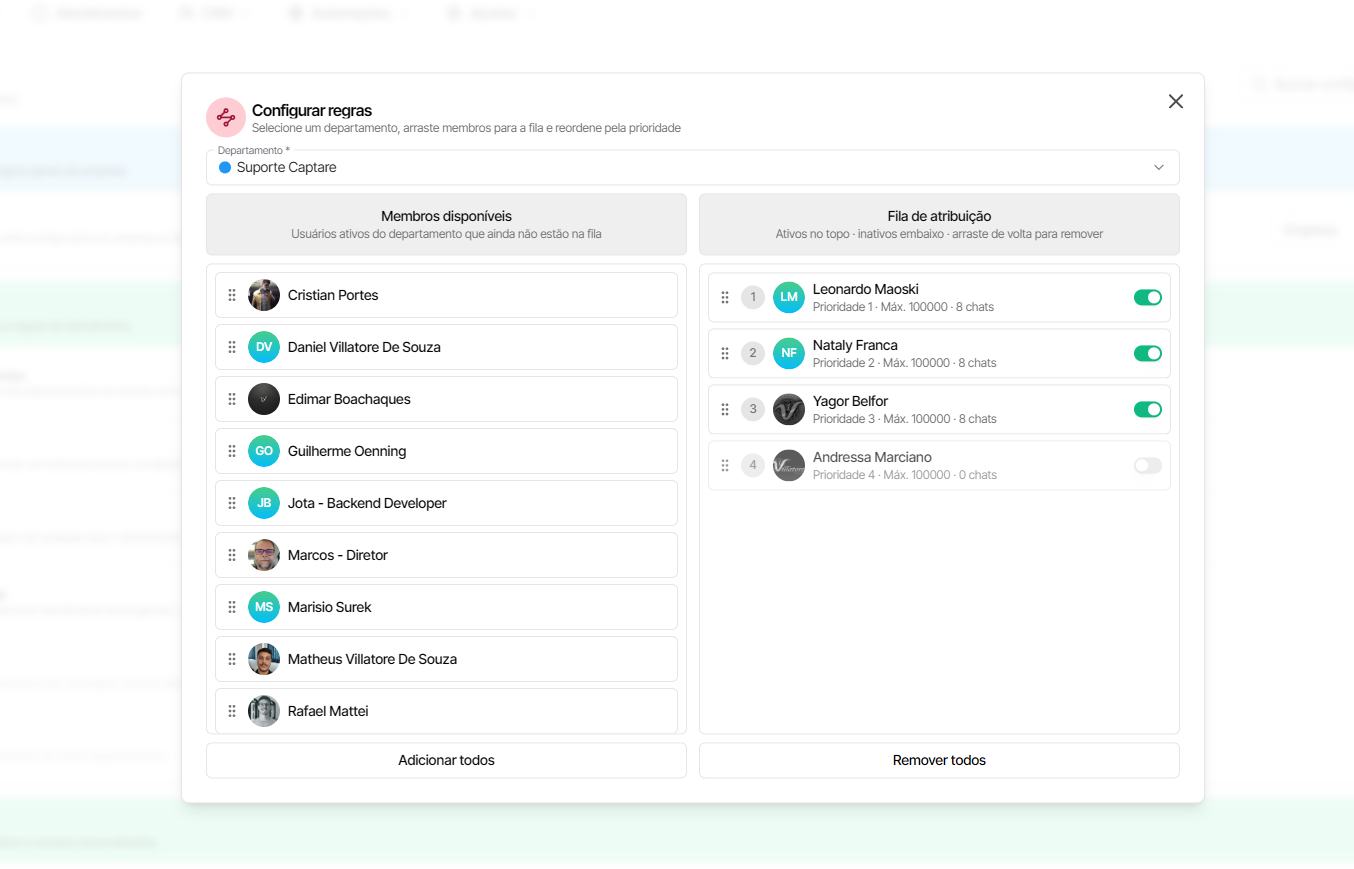The width and height of the screenshot is (1354, 869).
Task: Click priority badge 3 in queue
Action: [753, 409]
